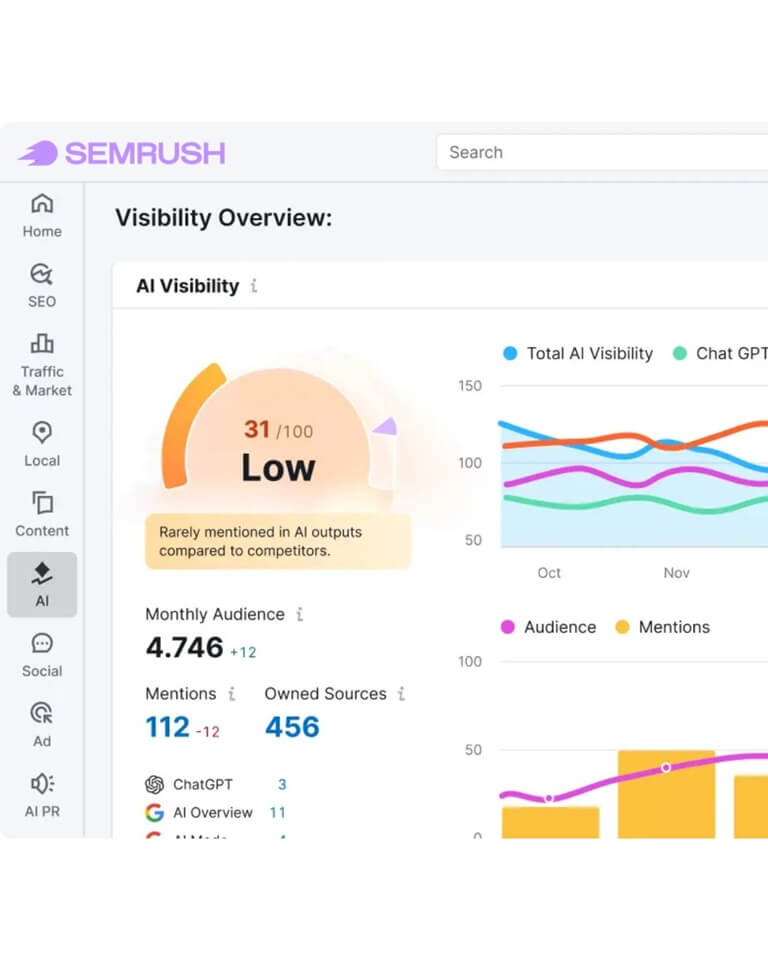Click the ChatGPT mentions count 3
The image size is (768, 960).
click(x=282, y=784)
